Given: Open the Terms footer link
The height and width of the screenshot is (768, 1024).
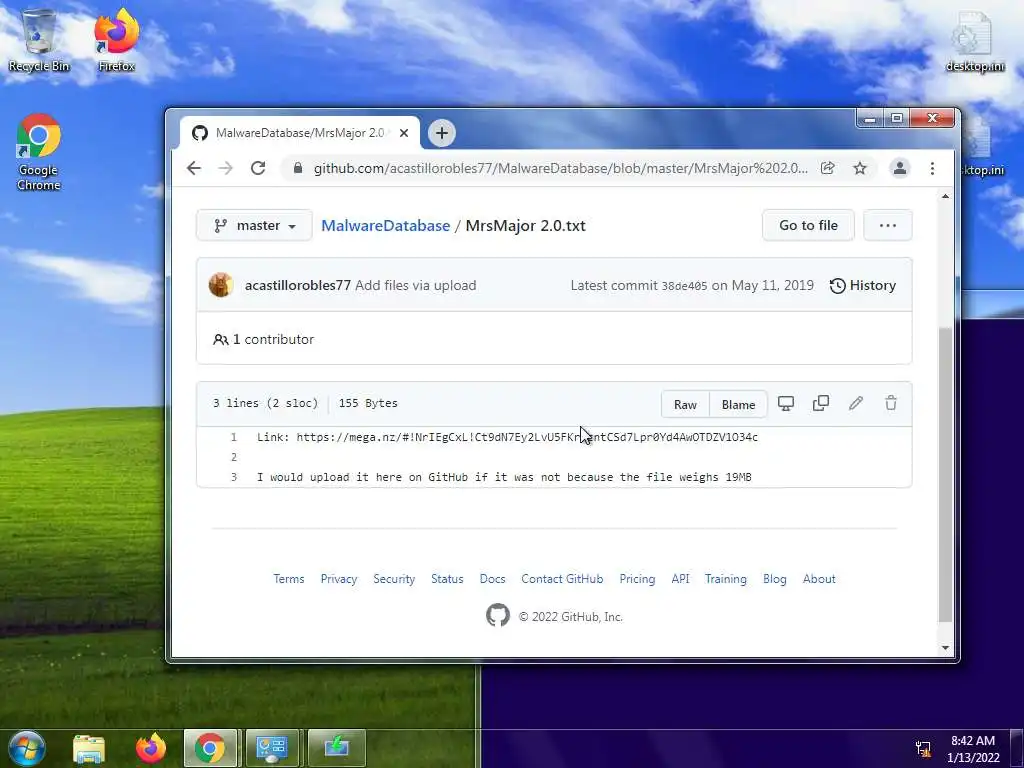Looking at the screenshot, I should (x=289, y=579).
